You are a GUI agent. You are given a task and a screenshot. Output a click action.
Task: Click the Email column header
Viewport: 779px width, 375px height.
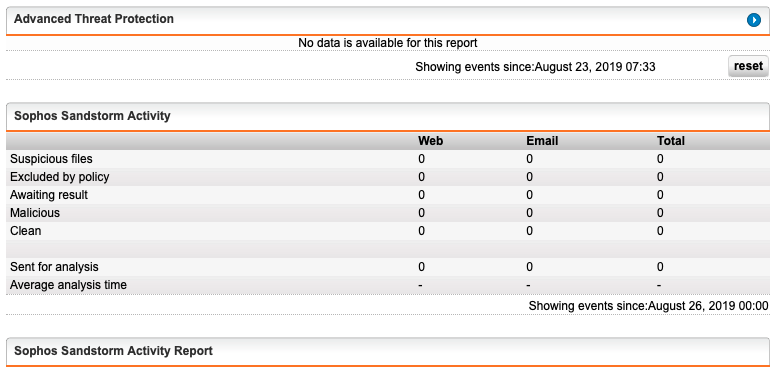542,141
